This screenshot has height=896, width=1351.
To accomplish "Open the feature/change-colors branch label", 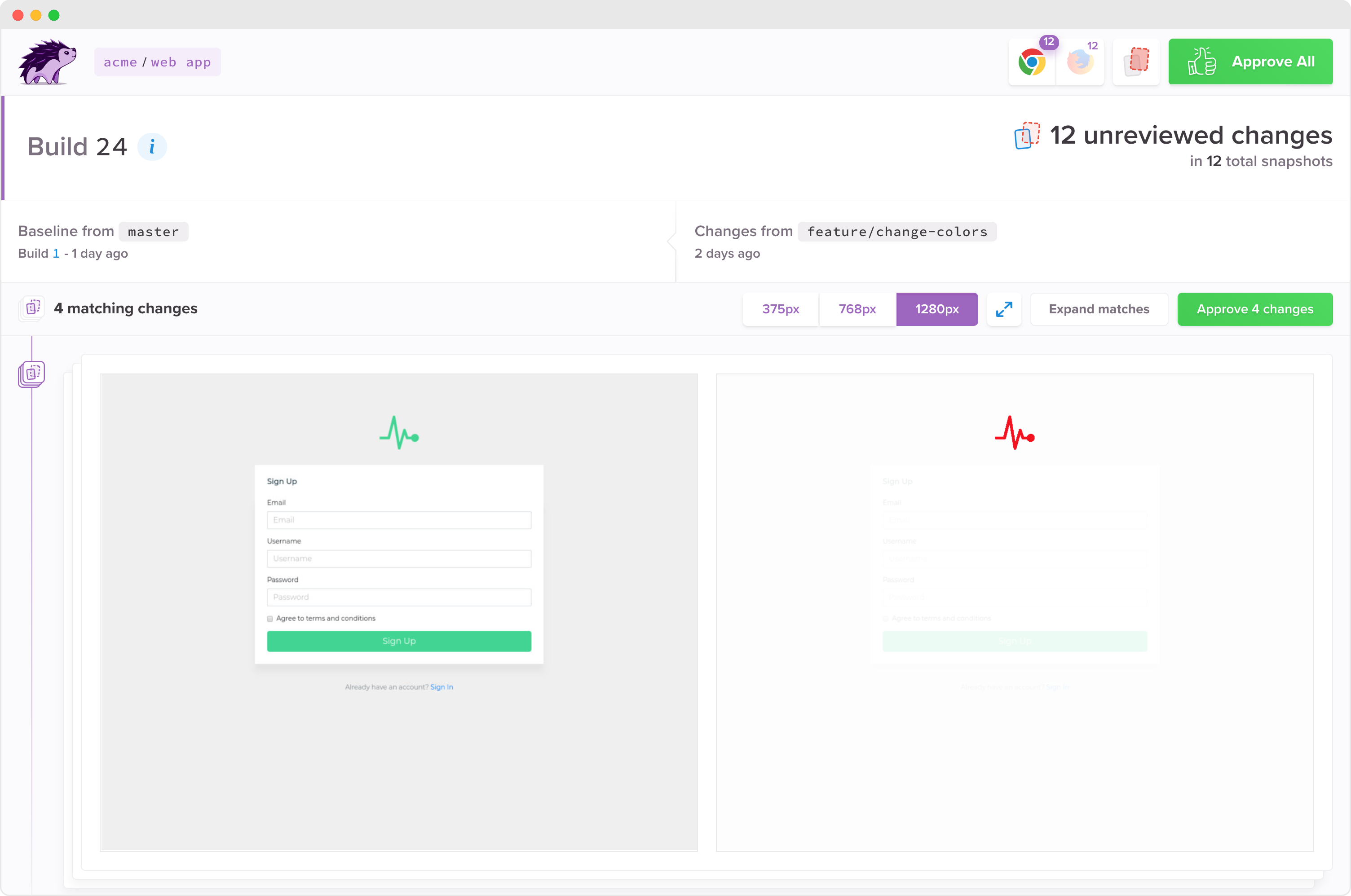I will click(x=897, y=232).
